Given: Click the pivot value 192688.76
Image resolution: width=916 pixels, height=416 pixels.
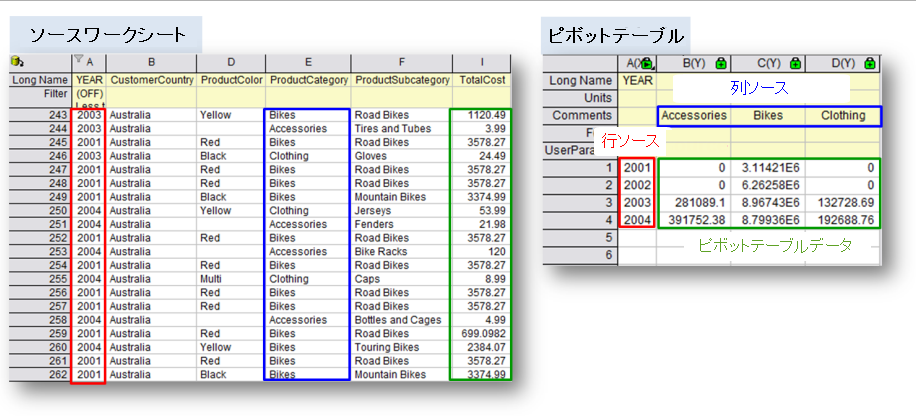Looking at the screenshot, I should coord(842,220).
